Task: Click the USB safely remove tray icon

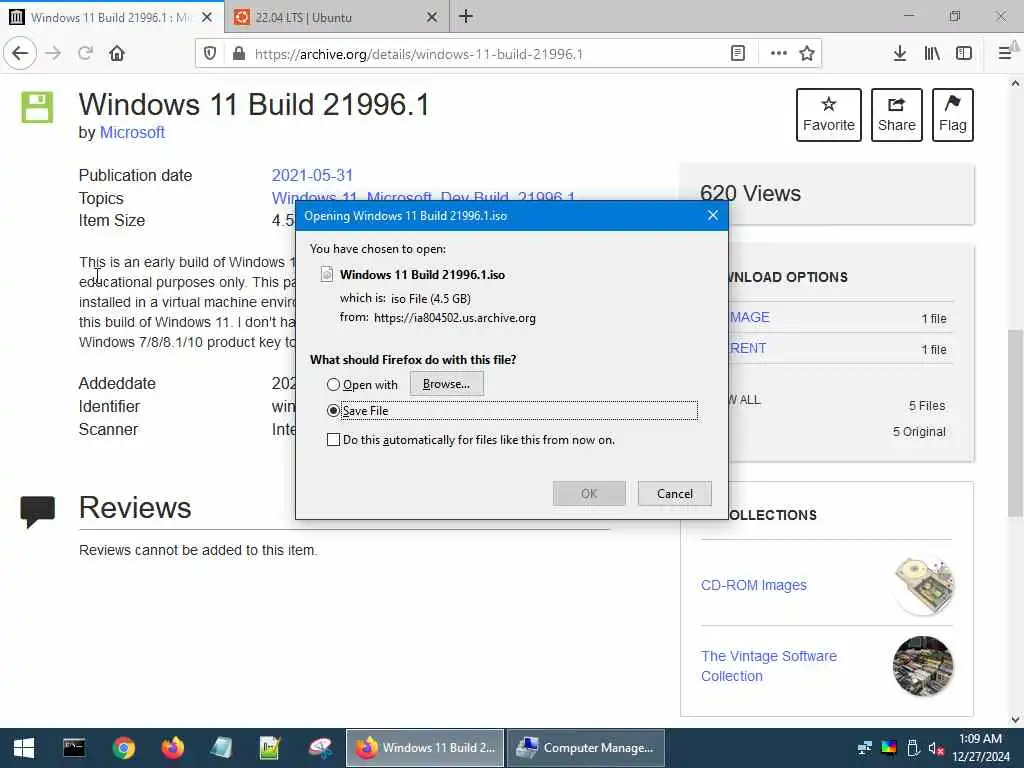Action: 913,748
